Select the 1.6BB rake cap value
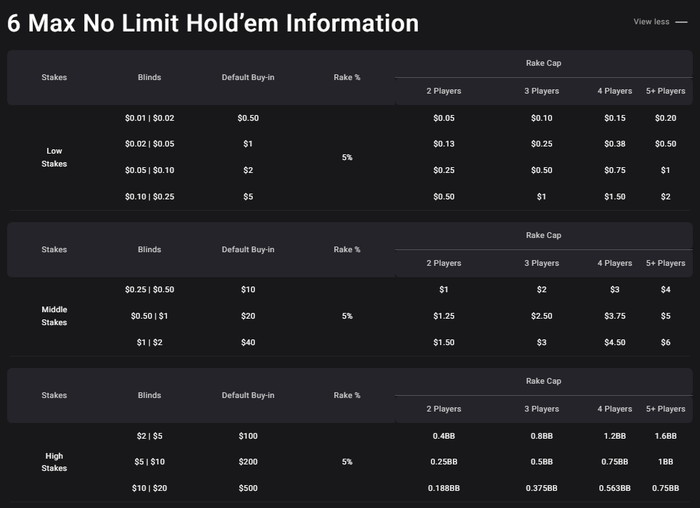700x508 pixels. coord(665,436)
